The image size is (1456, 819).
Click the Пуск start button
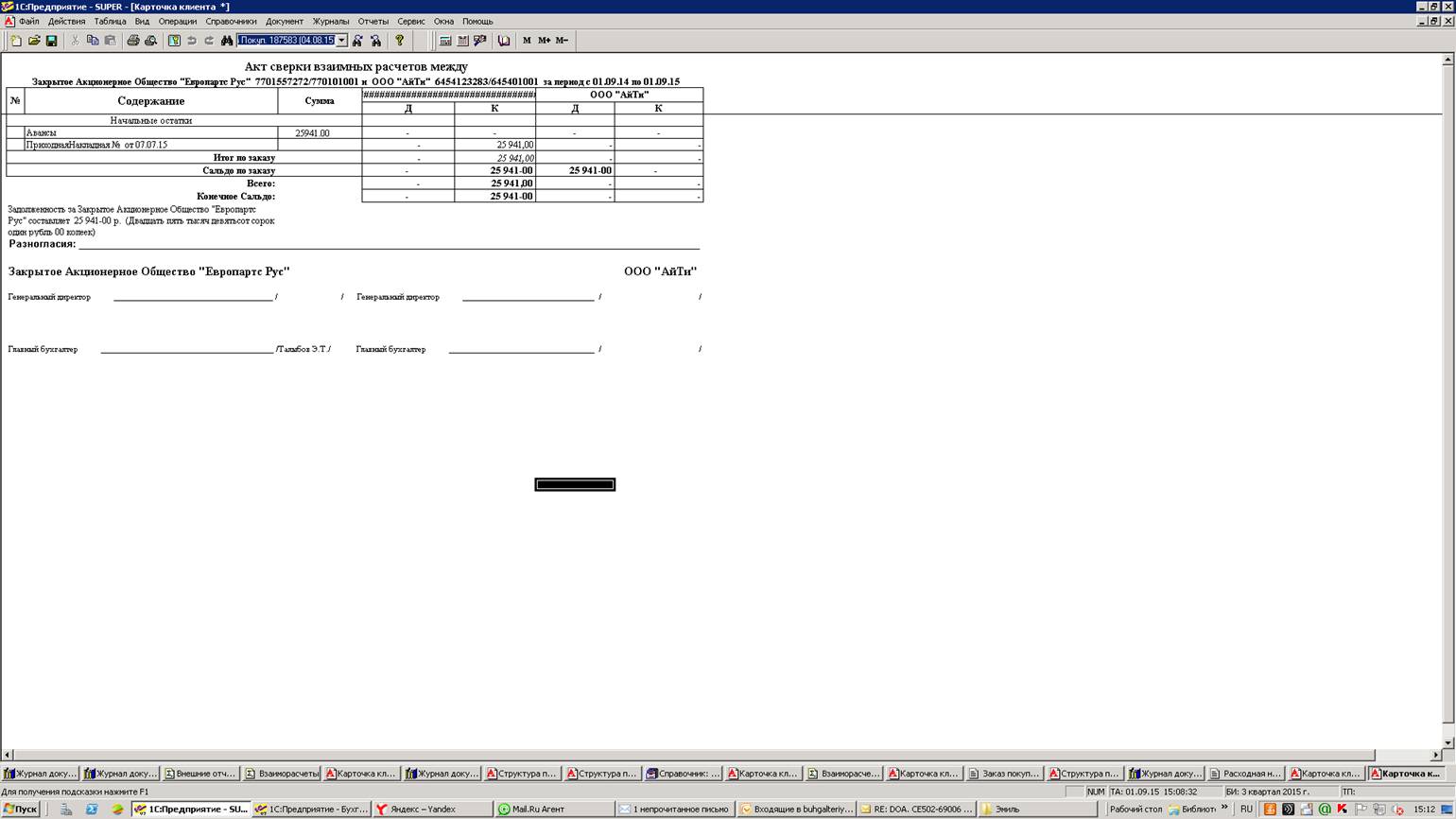20,810
